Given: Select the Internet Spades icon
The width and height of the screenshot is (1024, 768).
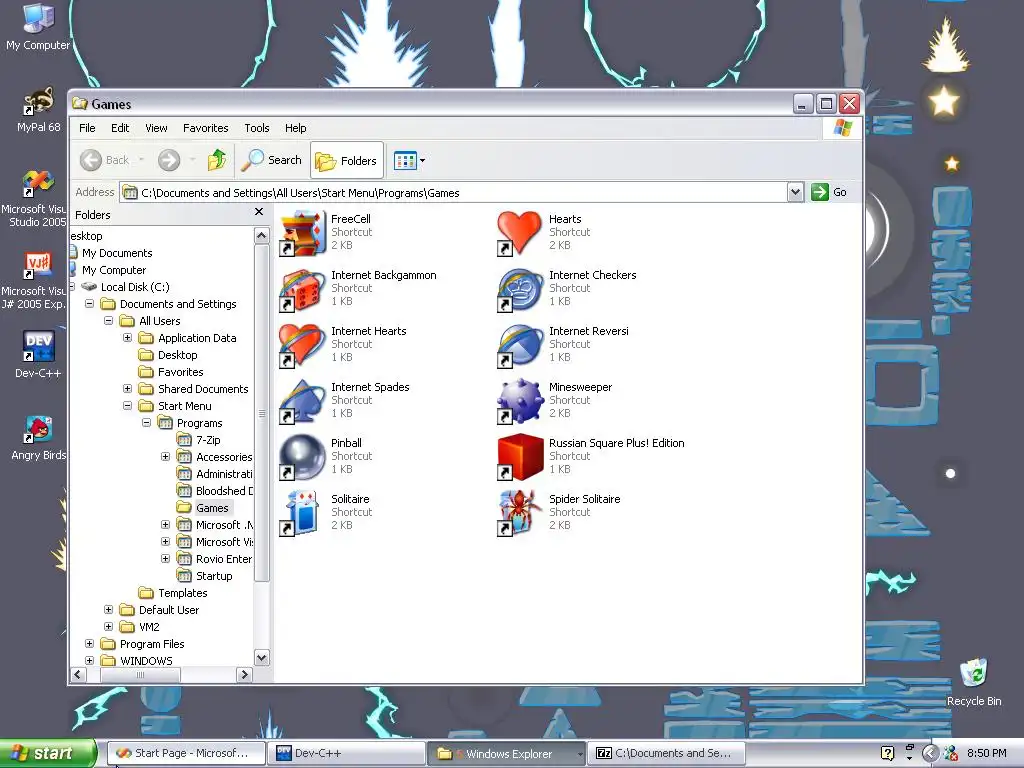Looking at the screenshot, I should [x=302, y=402].
